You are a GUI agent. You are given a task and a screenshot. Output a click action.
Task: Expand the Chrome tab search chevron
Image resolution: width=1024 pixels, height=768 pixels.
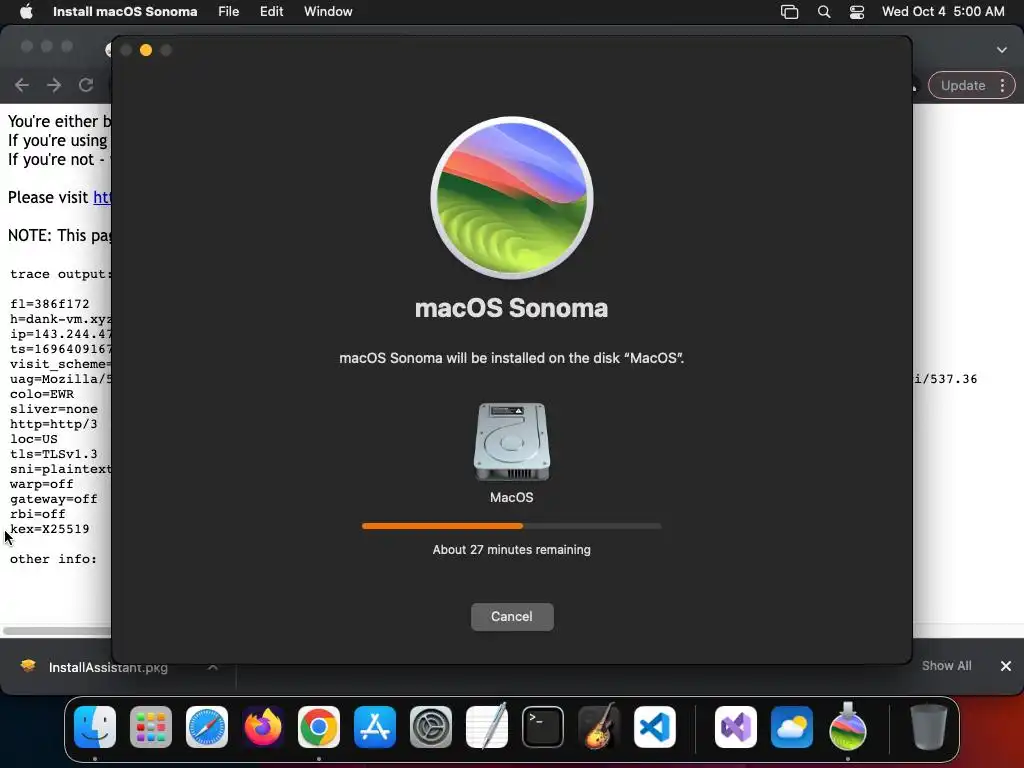coord(1002,50)
